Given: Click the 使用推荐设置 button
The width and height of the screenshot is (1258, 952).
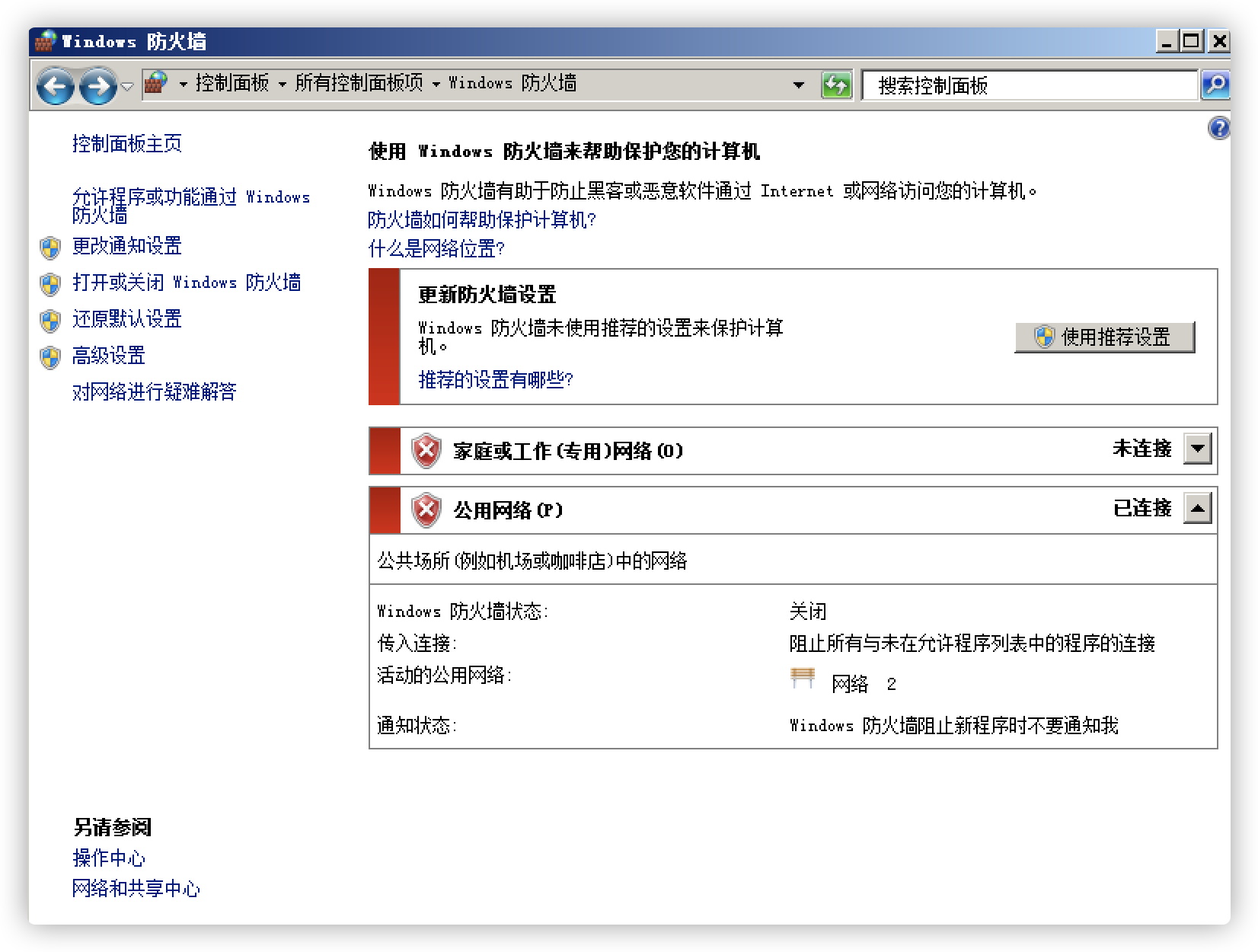Looking at the screenshot, I should [x=1104, y=337].
